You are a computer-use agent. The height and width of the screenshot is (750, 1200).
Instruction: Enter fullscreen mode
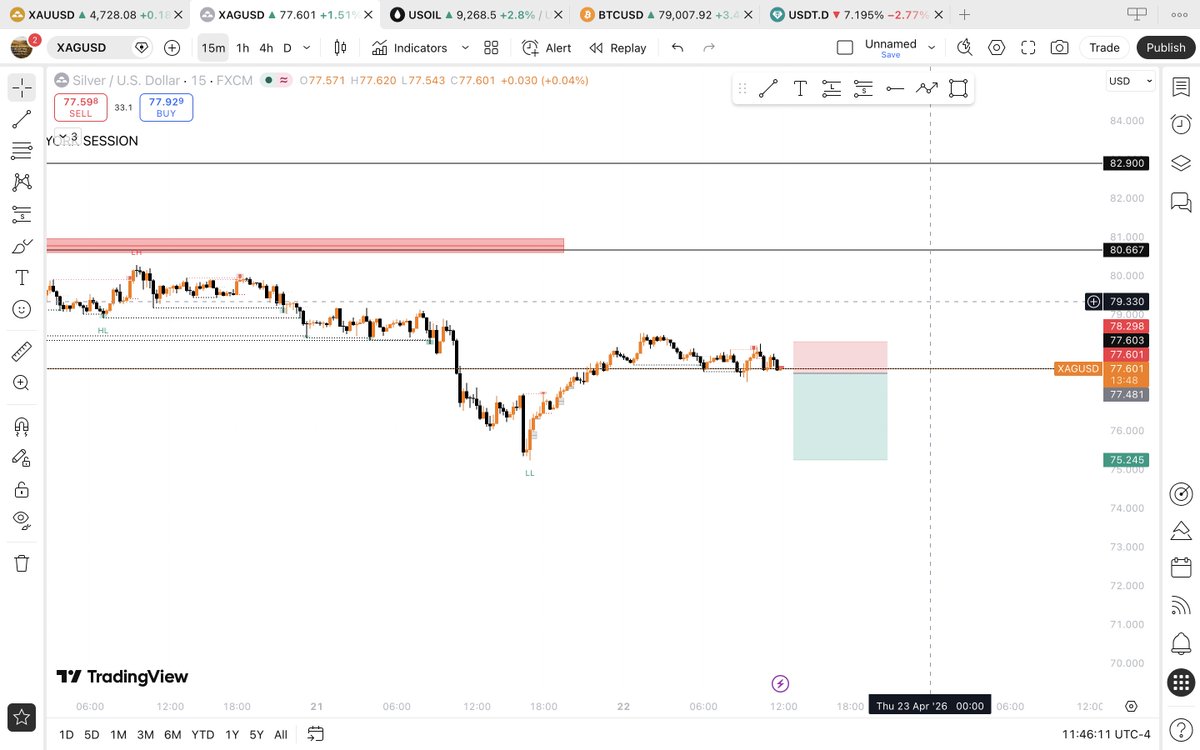point(1028,48)
